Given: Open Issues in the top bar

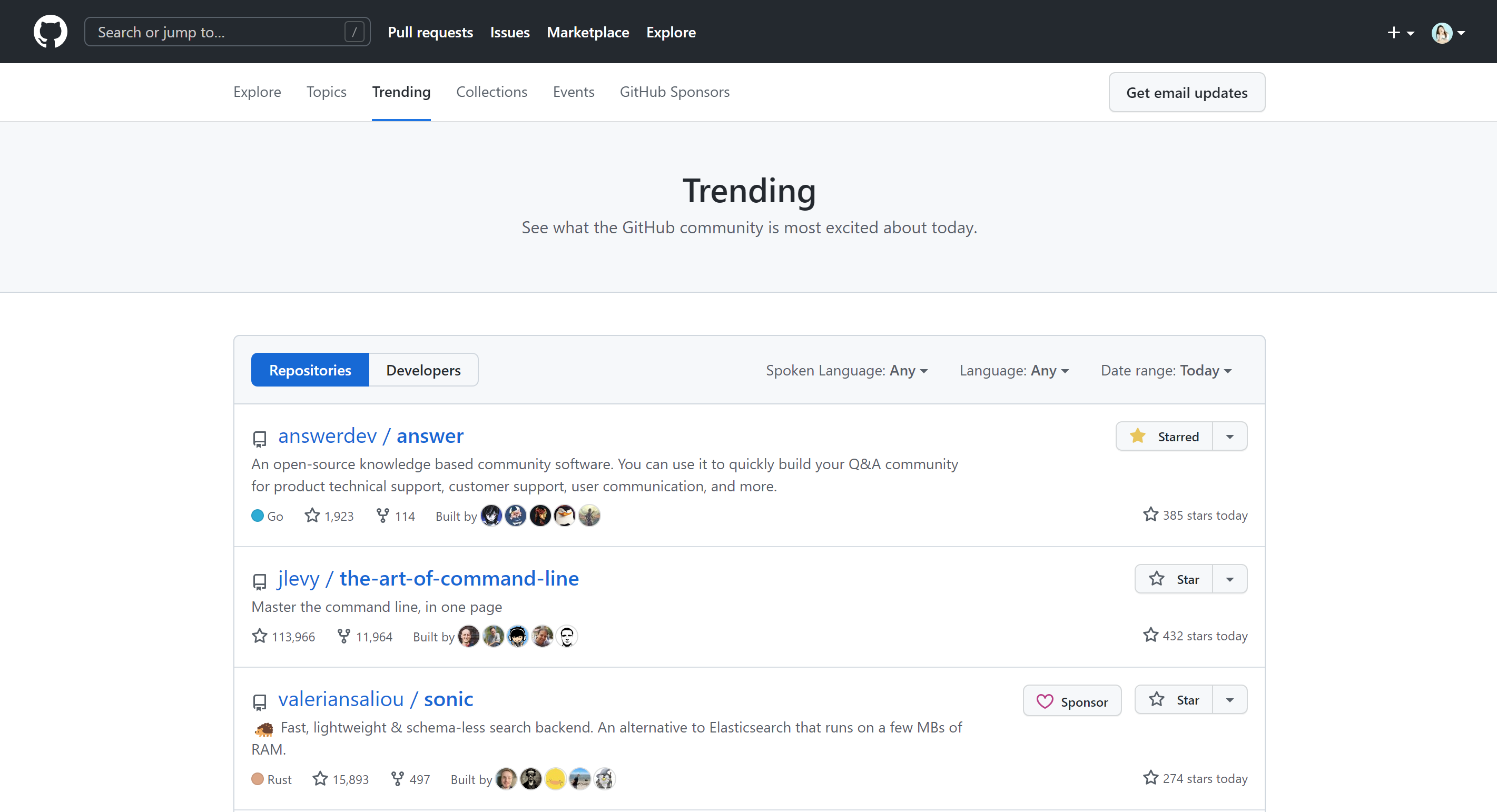Looking at the screenshot, I should pyautogui.click(x=510, y=32).
